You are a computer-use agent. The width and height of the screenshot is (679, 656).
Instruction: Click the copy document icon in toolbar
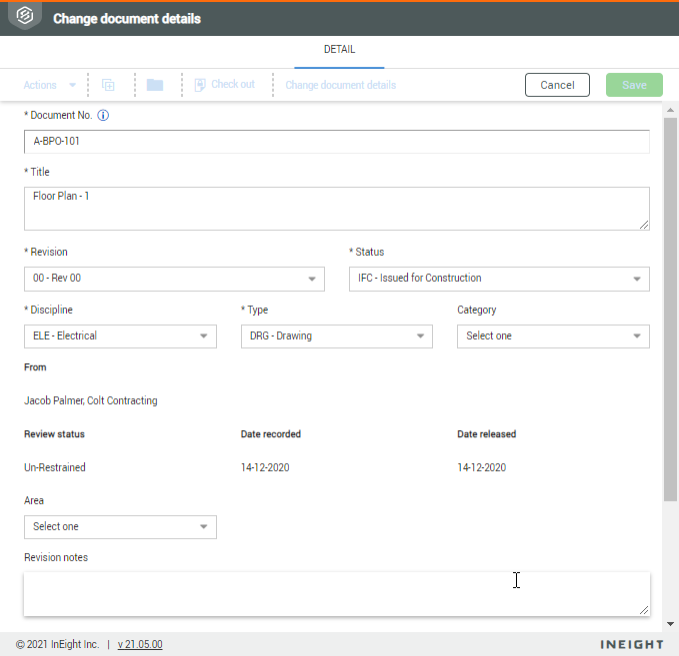109,85
